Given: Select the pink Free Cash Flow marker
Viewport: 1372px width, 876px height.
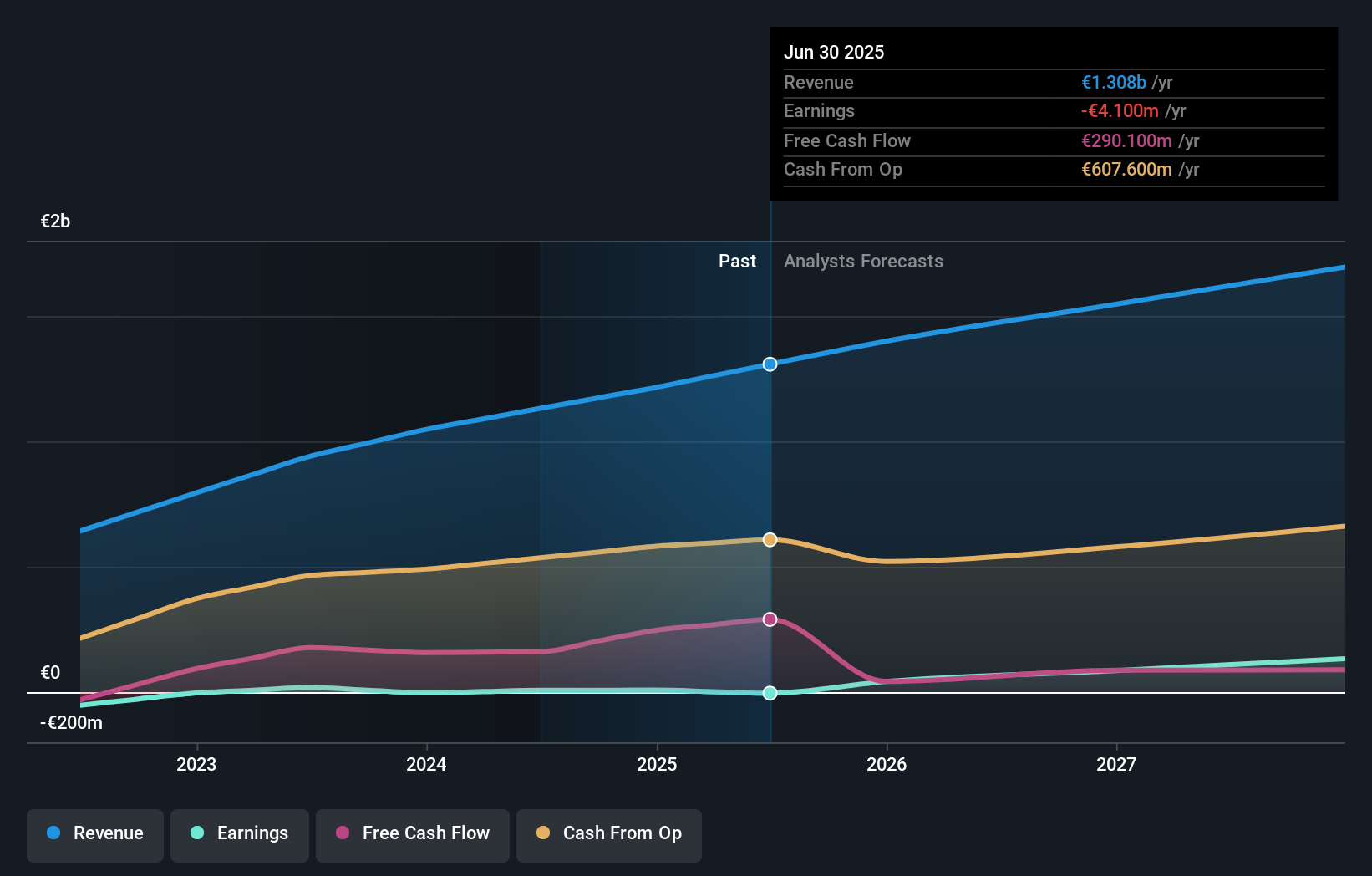Looking at the screenshot, I should (770, 619).
